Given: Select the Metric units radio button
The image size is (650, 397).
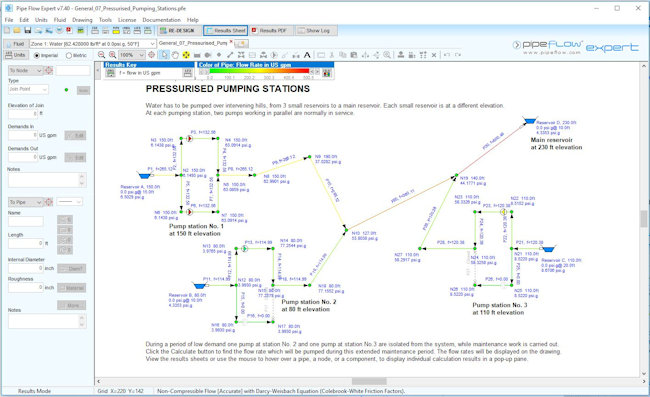Looking at the screenshot, I should click(68, 56).
